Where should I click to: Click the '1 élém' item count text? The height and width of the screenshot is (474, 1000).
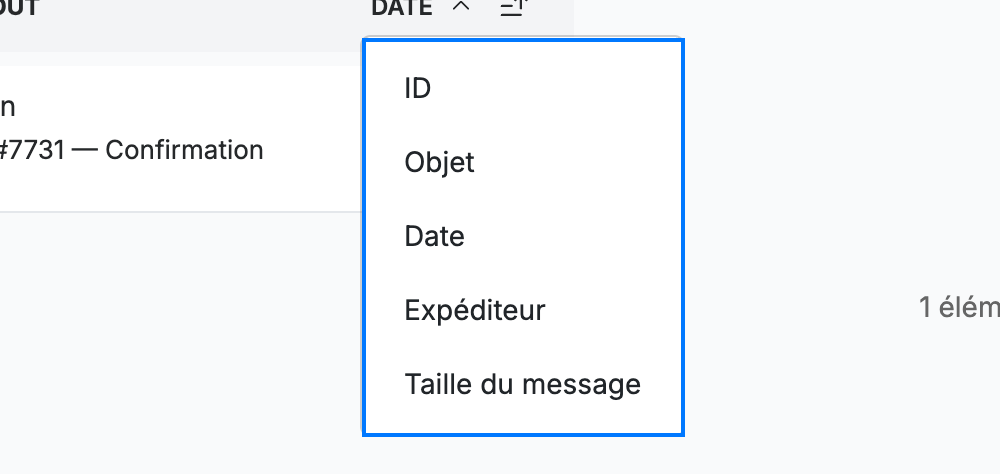coord(959,307)
